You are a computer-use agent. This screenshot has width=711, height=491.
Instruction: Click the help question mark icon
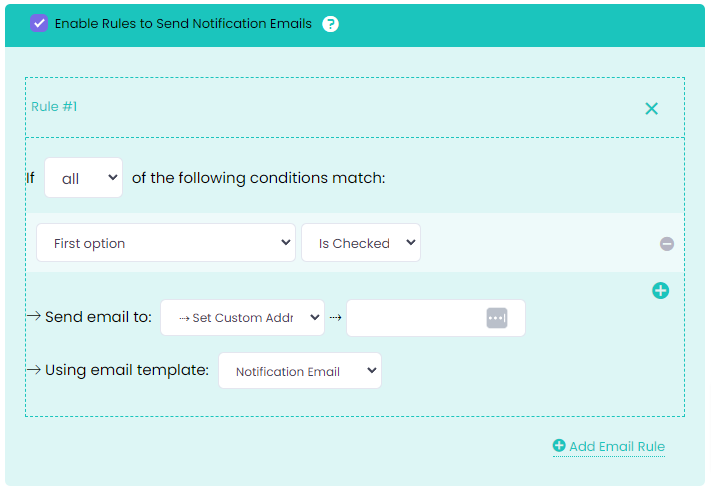point(331,23)
